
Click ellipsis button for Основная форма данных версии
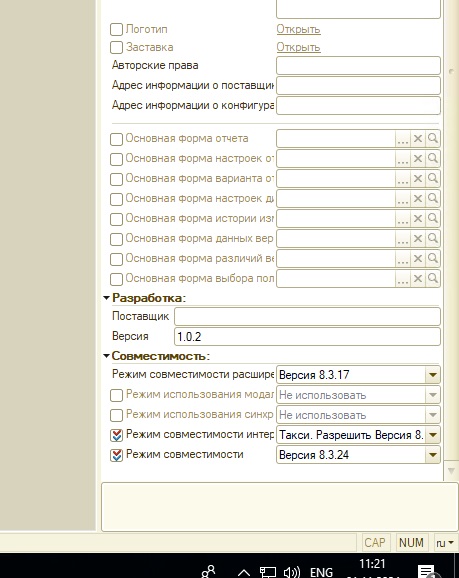pos(403,238)
